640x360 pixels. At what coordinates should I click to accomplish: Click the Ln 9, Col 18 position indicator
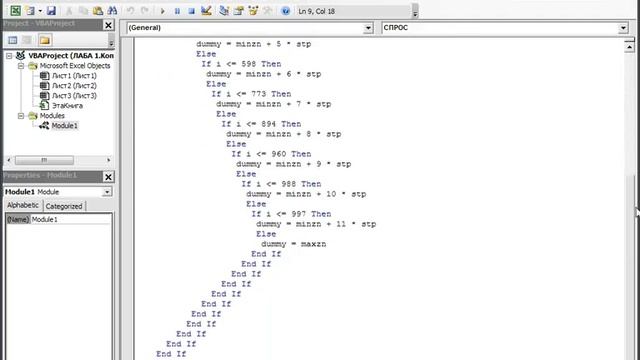(x=316, y=11)
